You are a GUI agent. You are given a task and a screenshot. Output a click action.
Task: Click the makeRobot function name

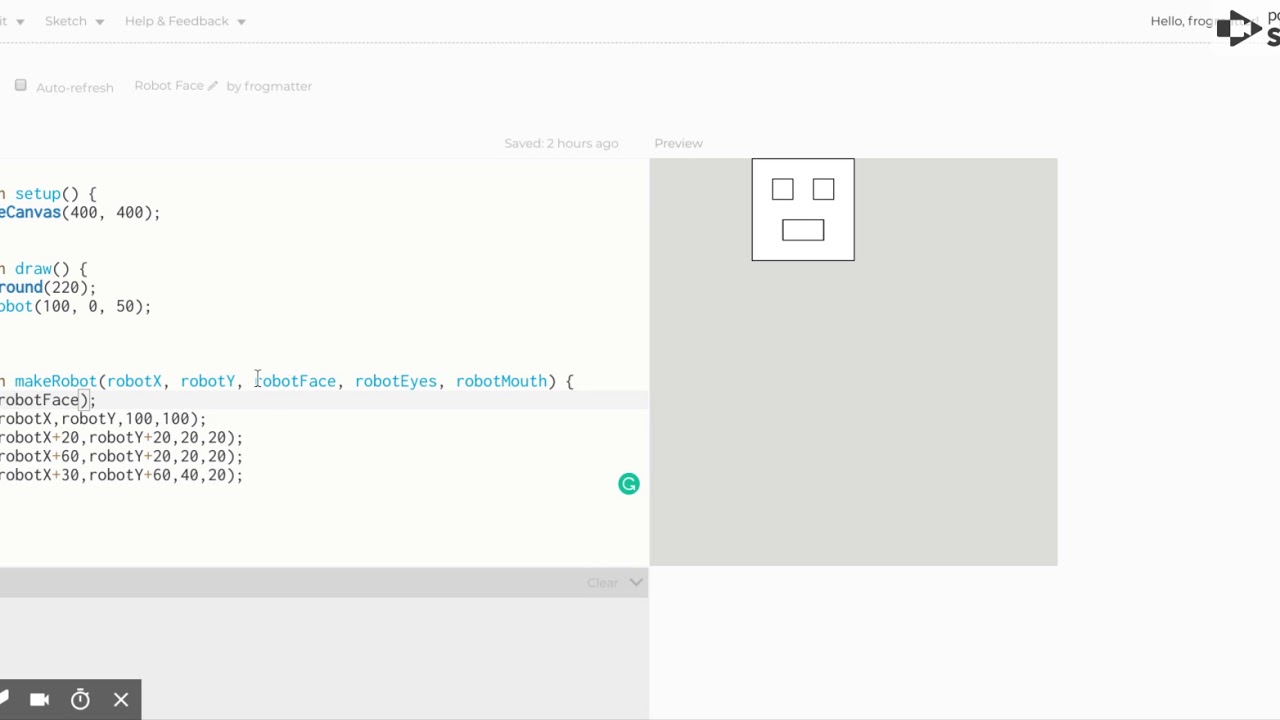click(55, 381)
